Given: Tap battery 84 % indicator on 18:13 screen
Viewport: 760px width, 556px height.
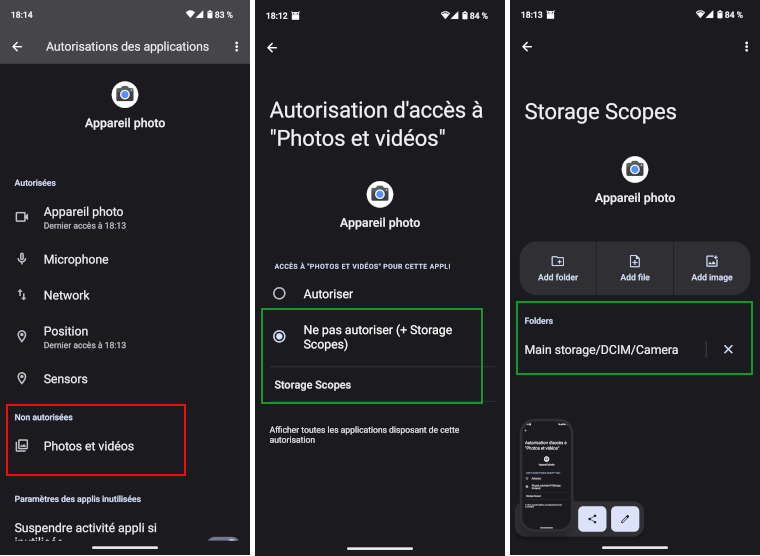Looking at the screenshot, I should tap(729, 15).
